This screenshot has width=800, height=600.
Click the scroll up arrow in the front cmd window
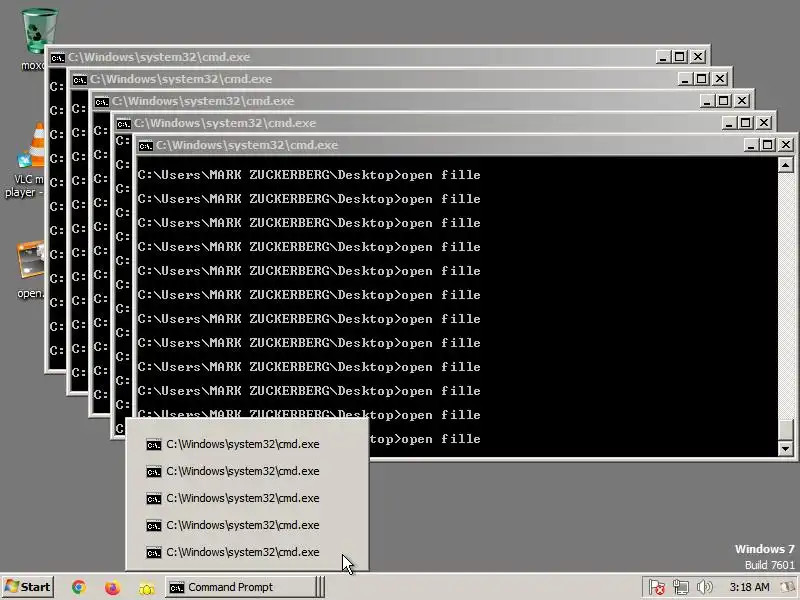point(786,165)
